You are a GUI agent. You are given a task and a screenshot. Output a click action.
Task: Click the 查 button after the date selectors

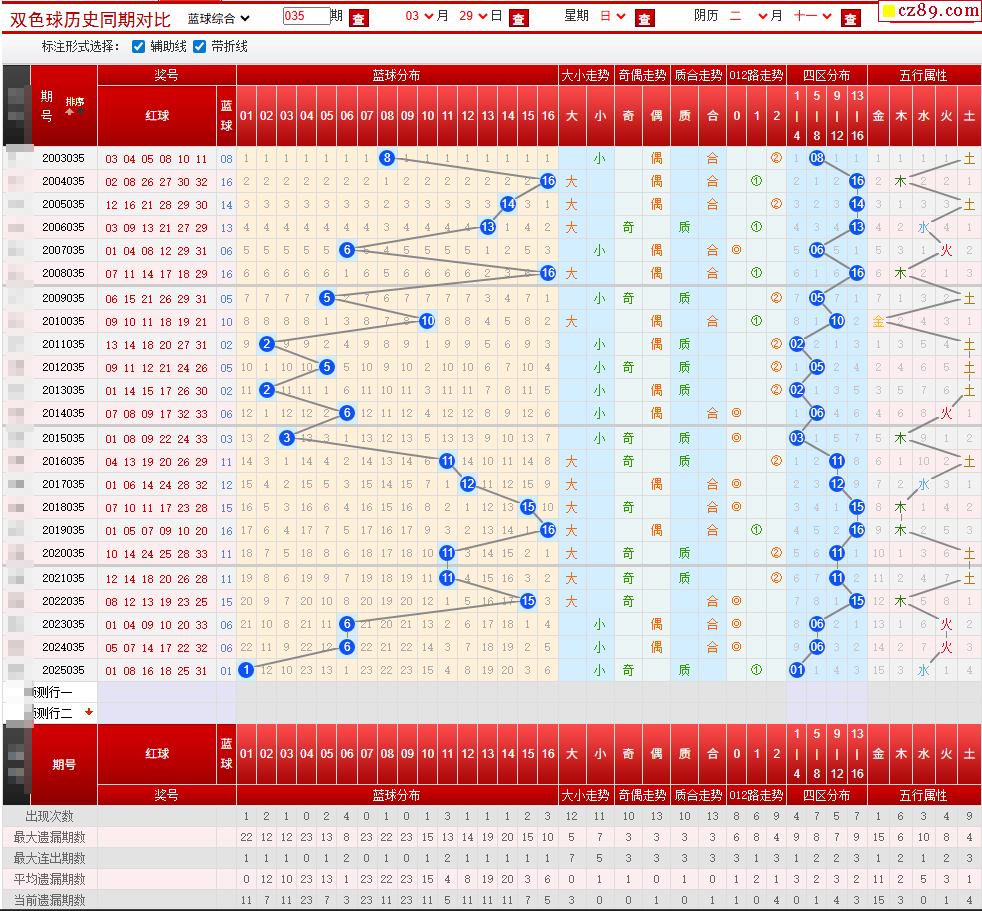[x=518, y=18]
